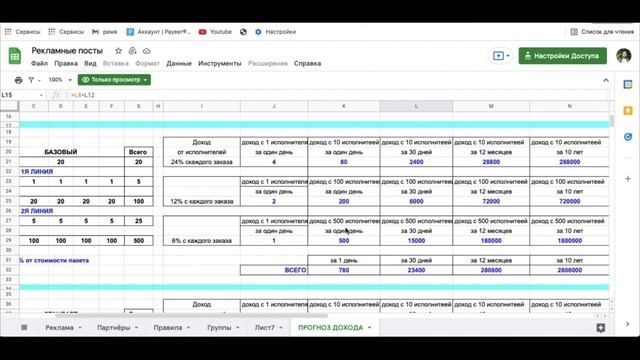Click the Explore icon at bottom right
Image resolution: width=640 pixels, height=360 pixels.
[600, 328]
